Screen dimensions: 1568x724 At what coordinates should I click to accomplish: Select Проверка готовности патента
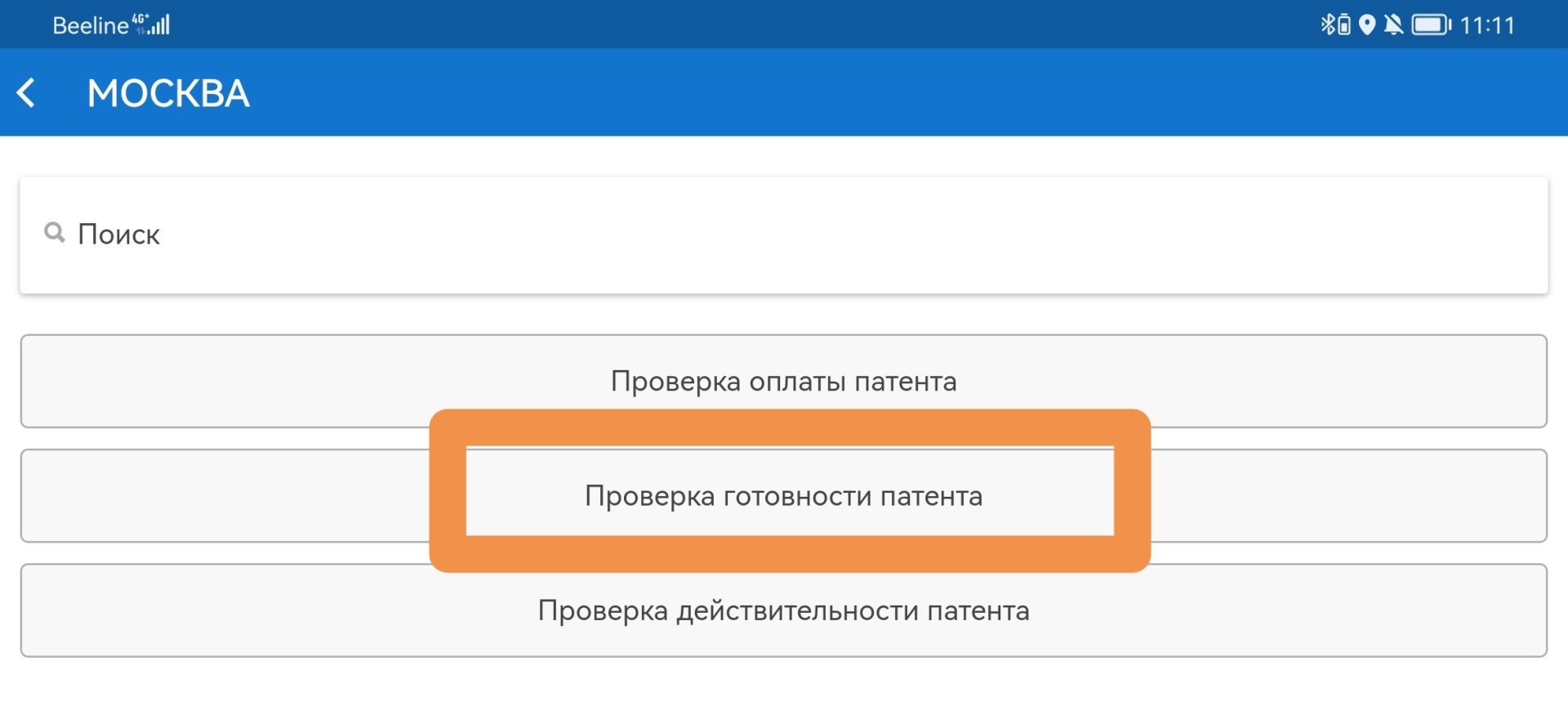pyautogui.click(x=783, y=495)
